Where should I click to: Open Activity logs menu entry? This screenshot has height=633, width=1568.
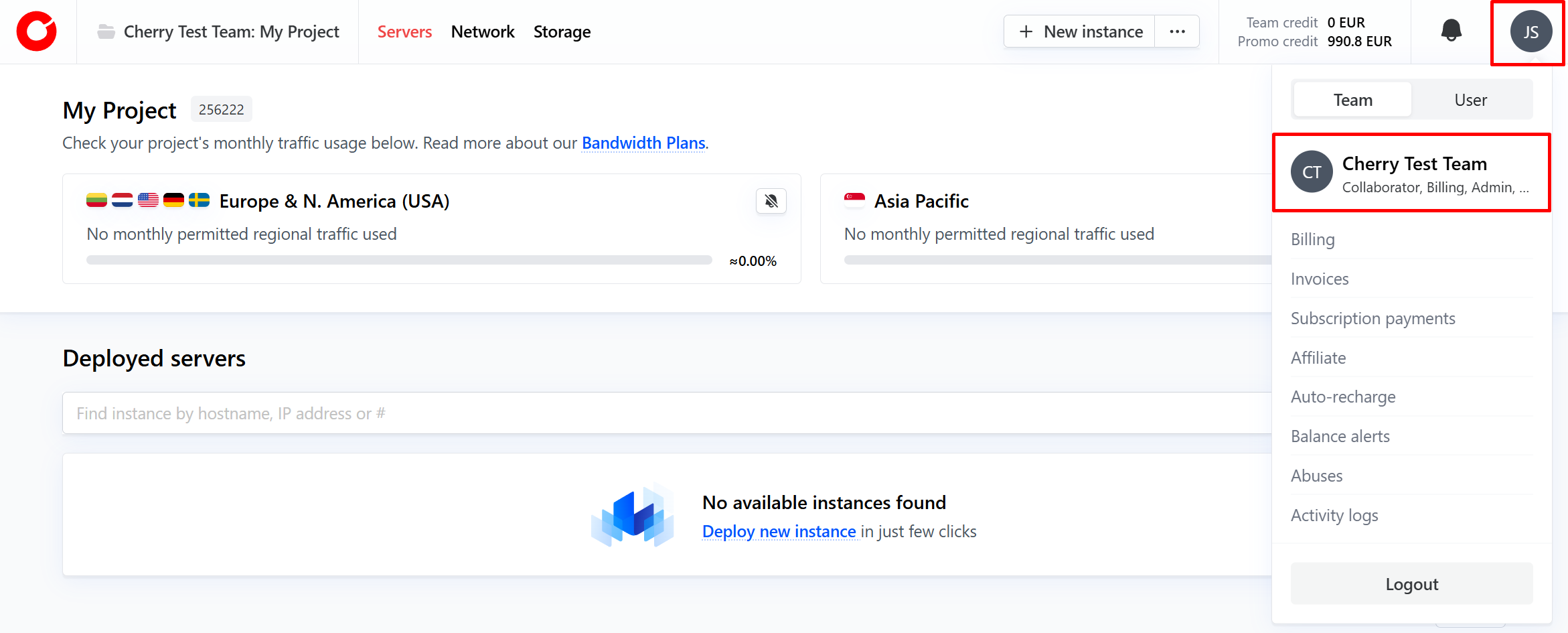[x=1334, y=515]
